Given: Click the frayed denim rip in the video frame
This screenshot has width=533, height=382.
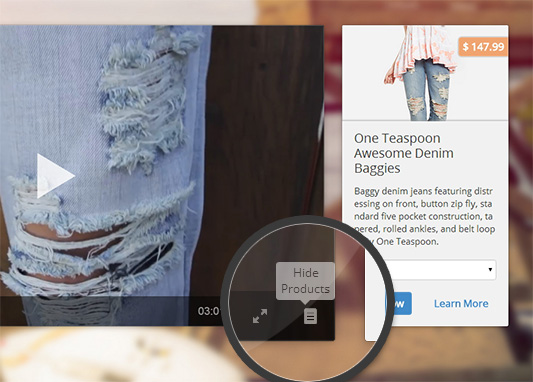Looking at the screenshot, I should [x=143, y=102].
